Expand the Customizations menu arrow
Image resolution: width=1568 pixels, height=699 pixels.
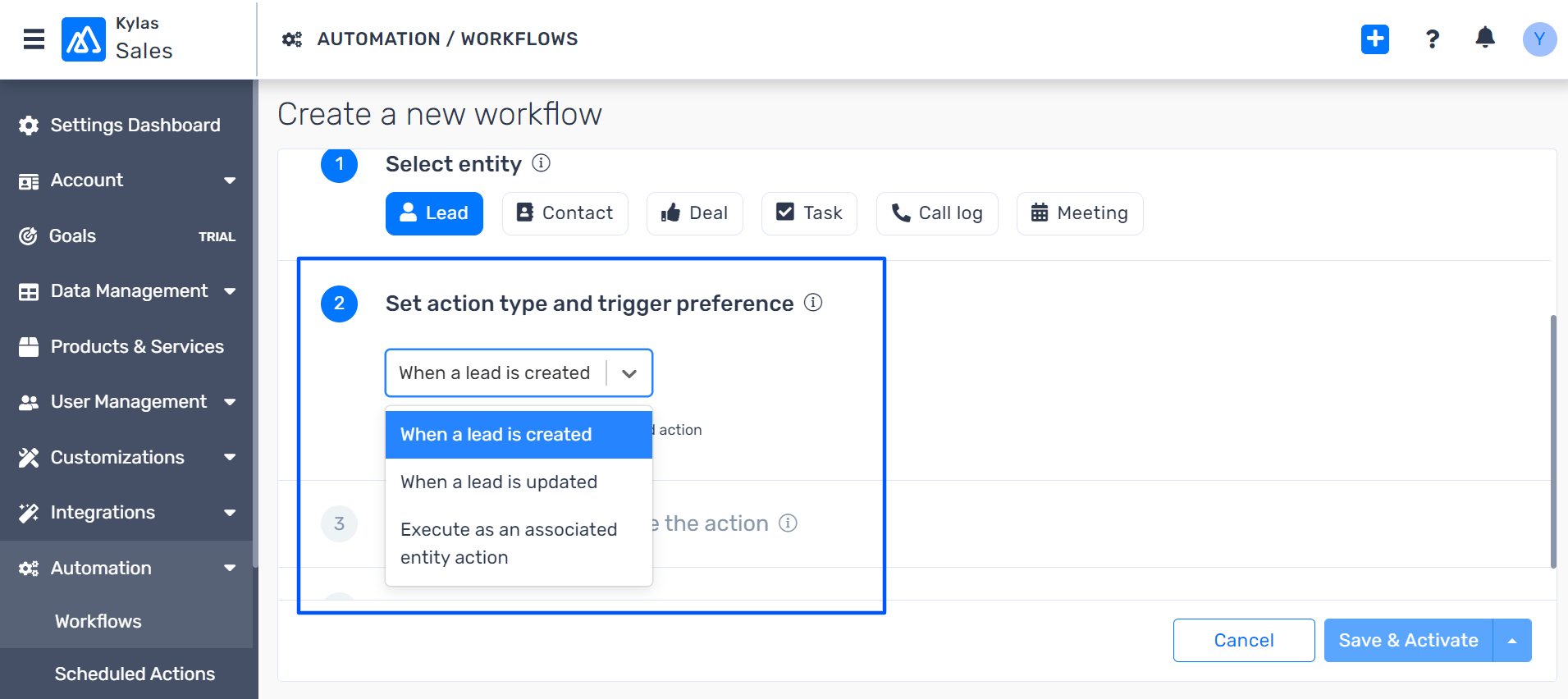(x=230, y=457)
